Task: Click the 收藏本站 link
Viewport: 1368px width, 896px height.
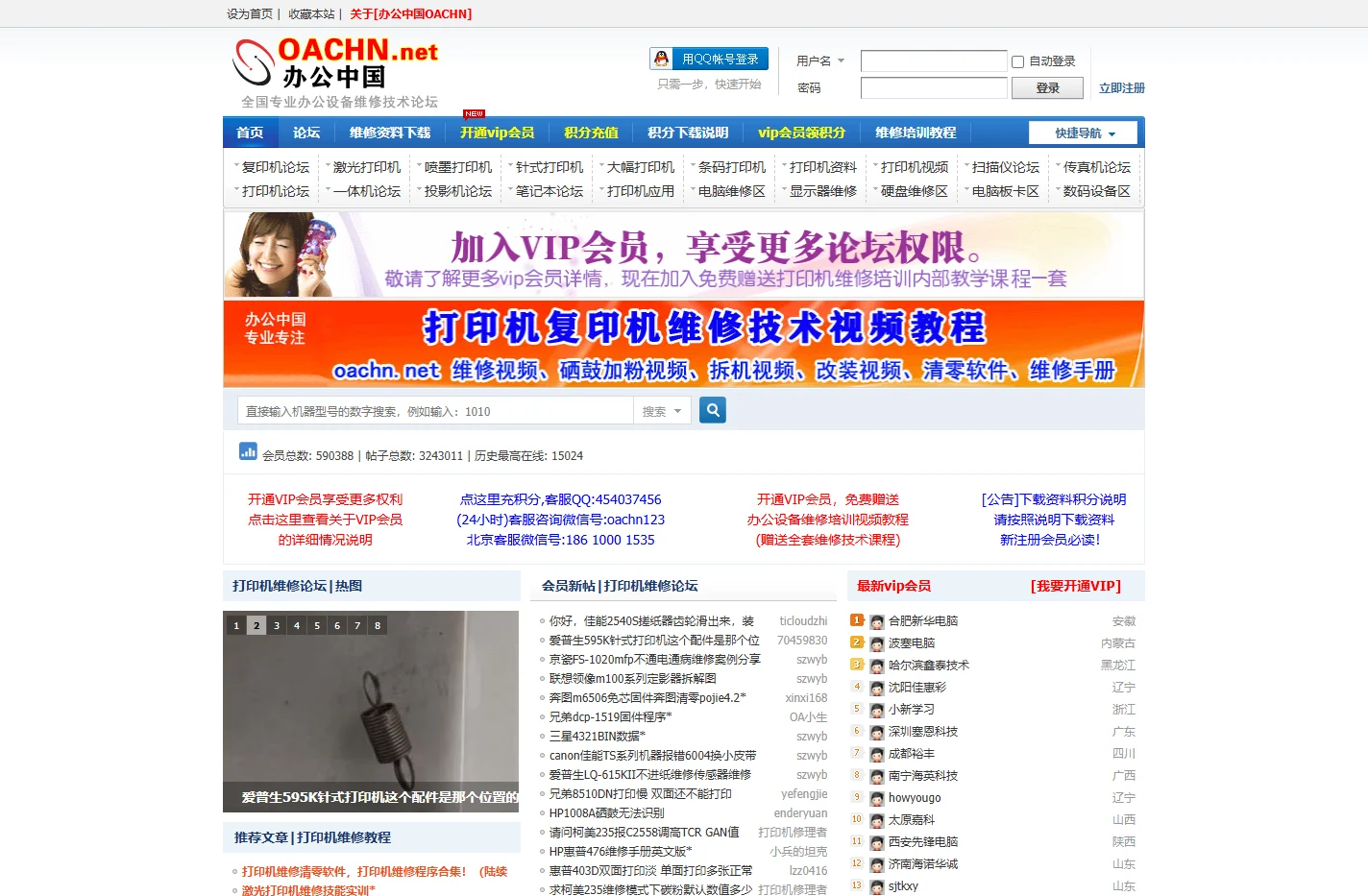Action: (x=311, y=13)
